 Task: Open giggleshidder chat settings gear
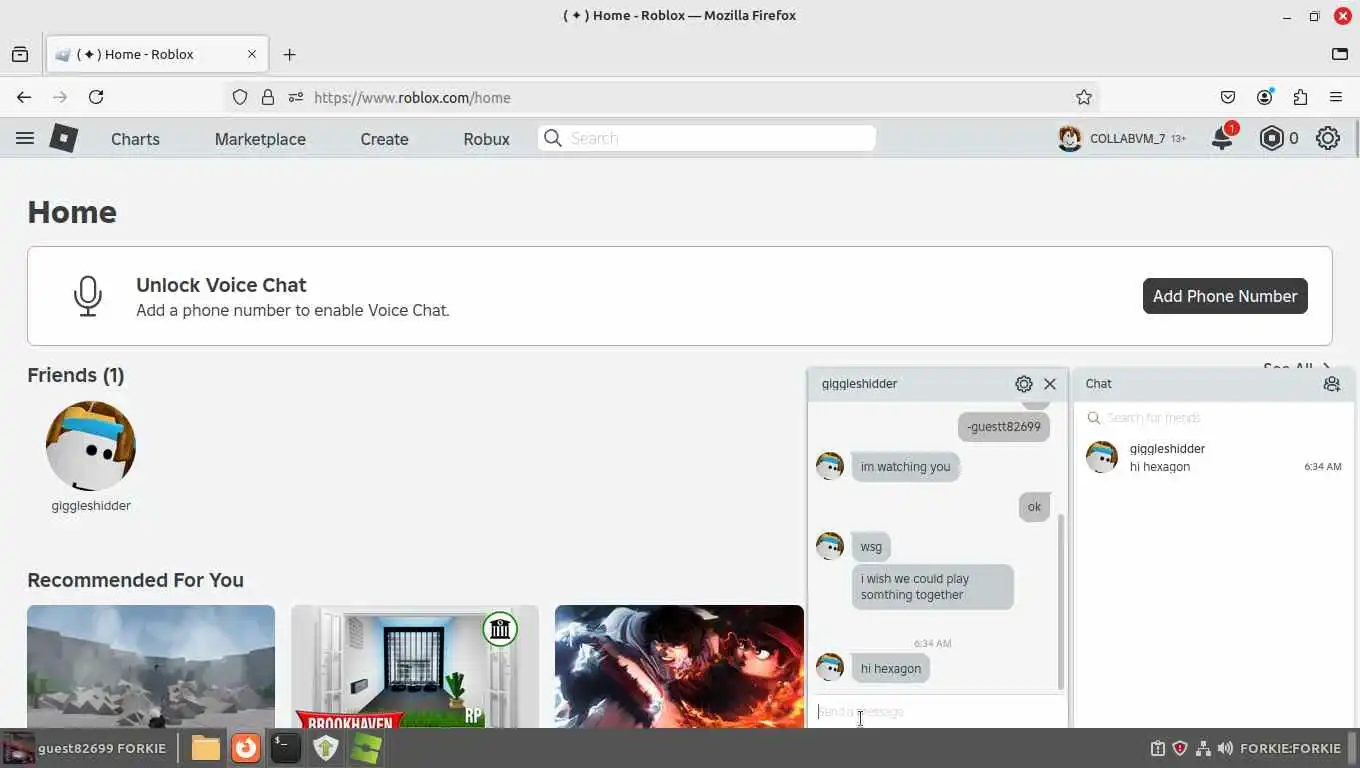coord(1023,384)
